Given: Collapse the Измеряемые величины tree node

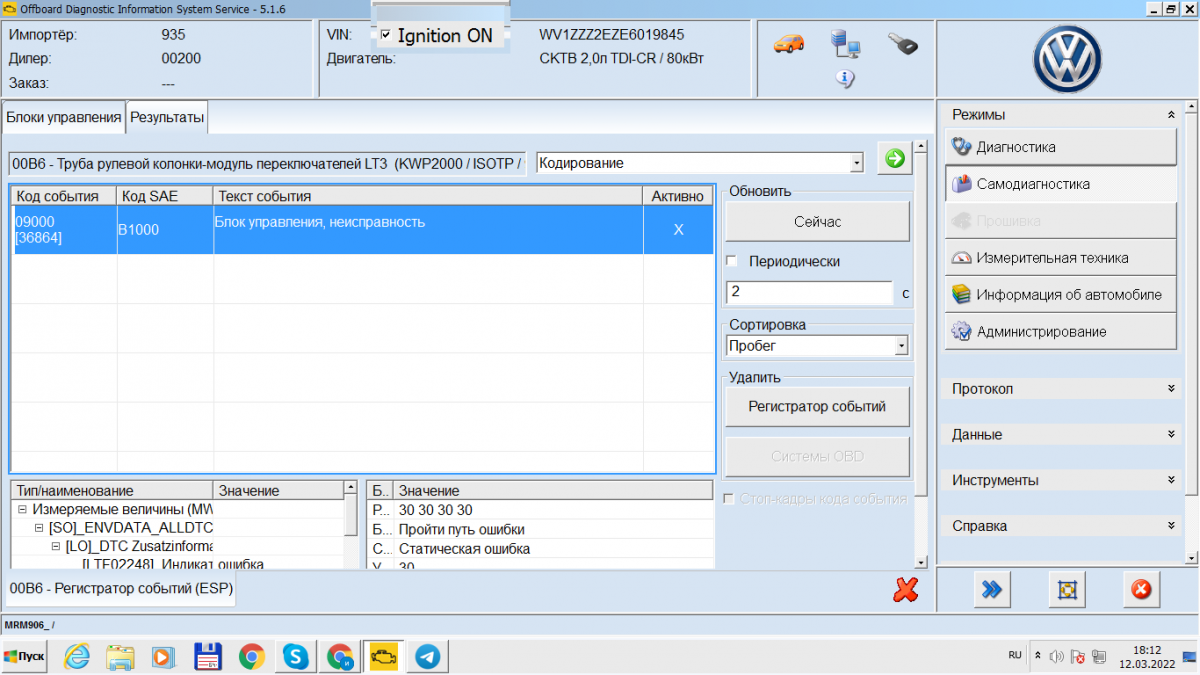Looking at the screenshot, I should click(24, 509).
